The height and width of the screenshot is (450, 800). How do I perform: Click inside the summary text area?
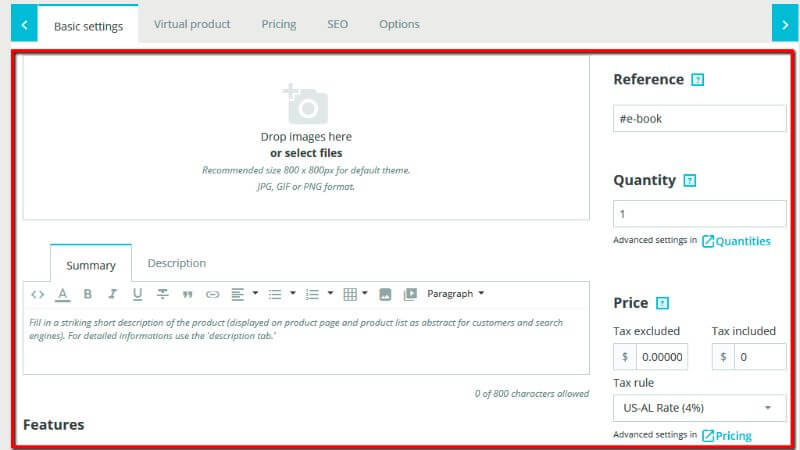(306, 341)
